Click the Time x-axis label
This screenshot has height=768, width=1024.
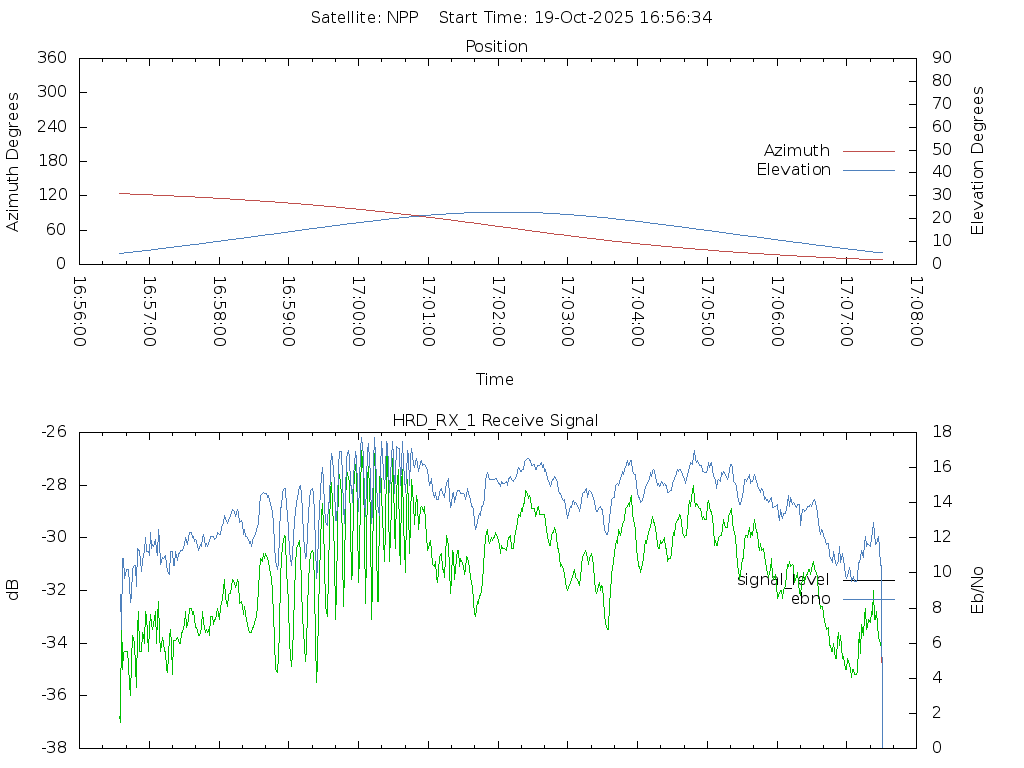coord(495,380)
